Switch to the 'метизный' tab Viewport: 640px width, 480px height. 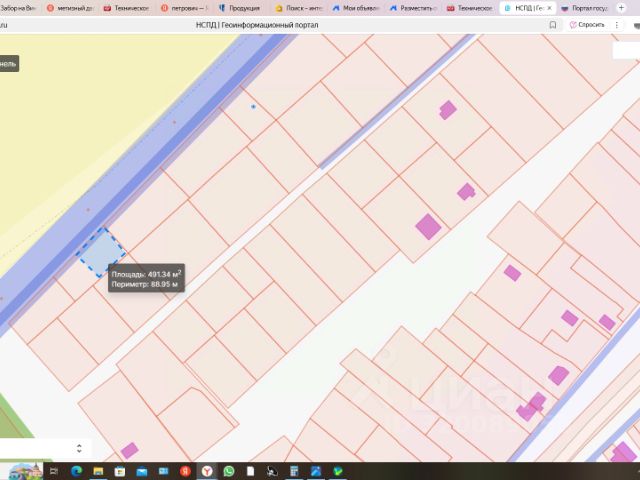(70, 8)
